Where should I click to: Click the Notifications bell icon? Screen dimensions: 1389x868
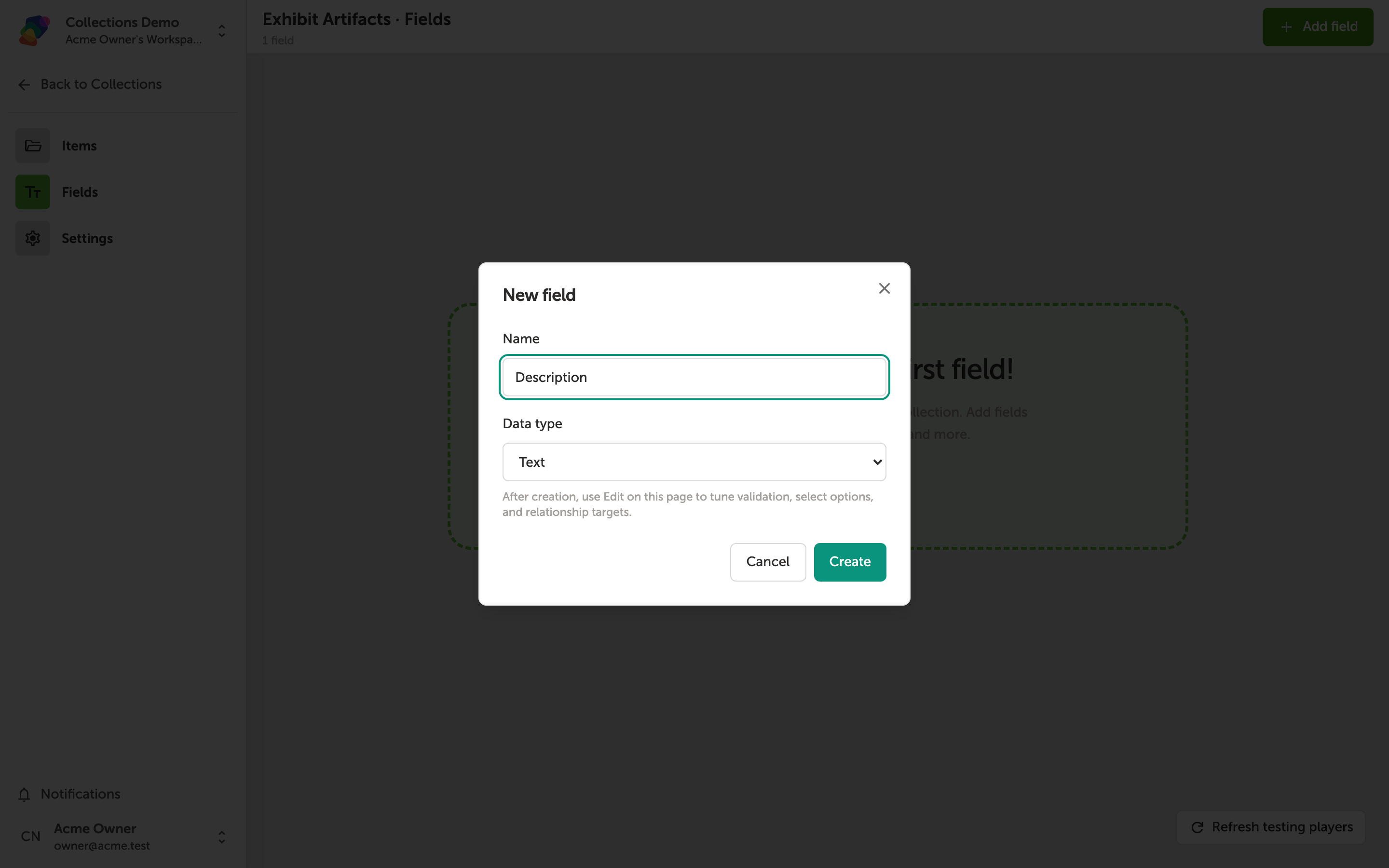tap(24, 795)
